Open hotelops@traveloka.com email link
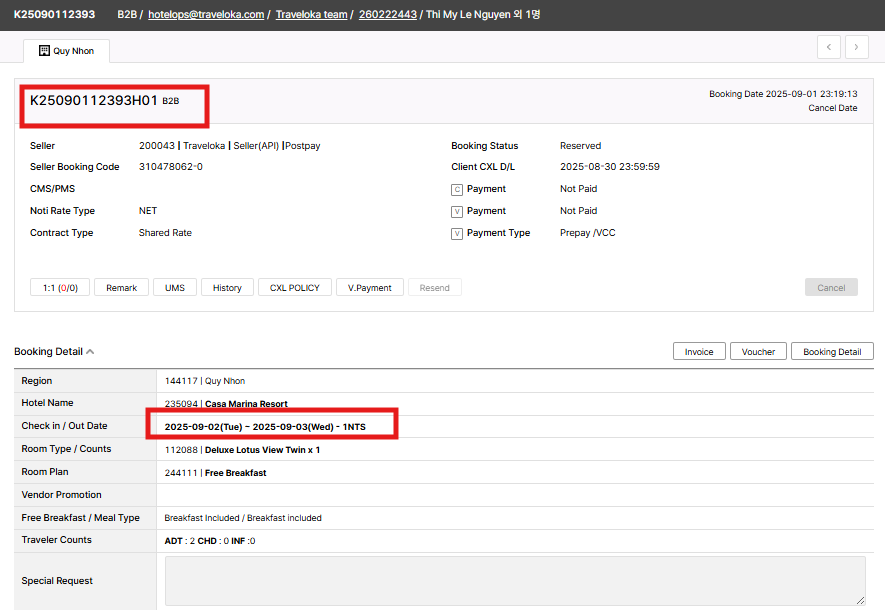Viewport: 885px width, 612px height. pos(205,15)
